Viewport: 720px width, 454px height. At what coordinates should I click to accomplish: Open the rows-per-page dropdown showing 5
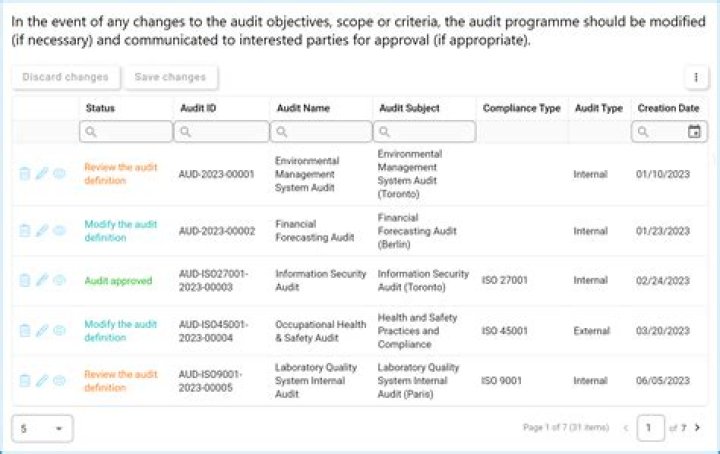click(x=42, y=429)
